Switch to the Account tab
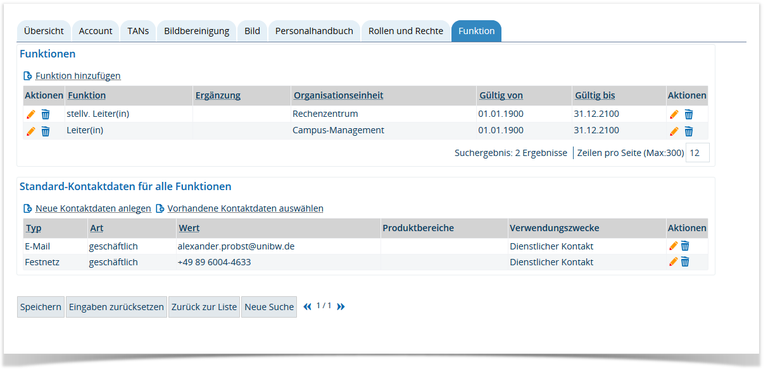 point(96,31)
